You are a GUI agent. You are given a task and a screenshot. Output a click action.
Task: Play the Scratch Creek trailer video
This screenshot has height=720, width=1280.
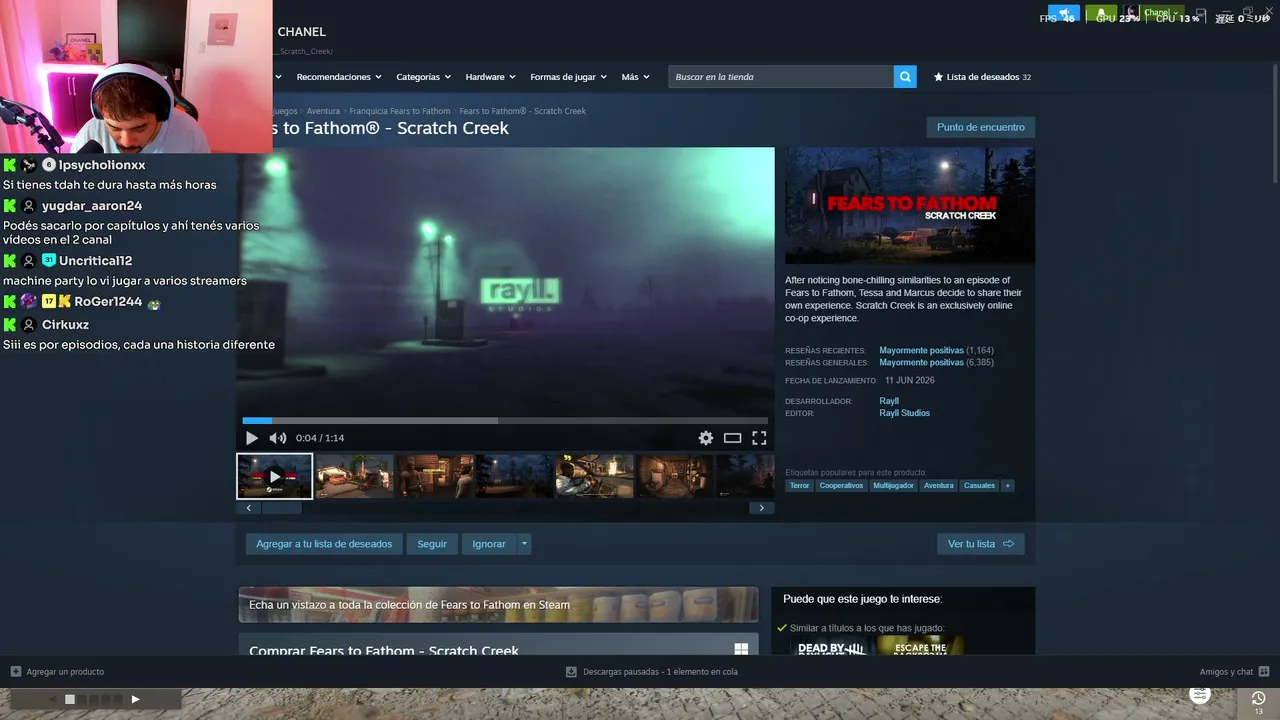pyautogui.click(x=251, y=438)
